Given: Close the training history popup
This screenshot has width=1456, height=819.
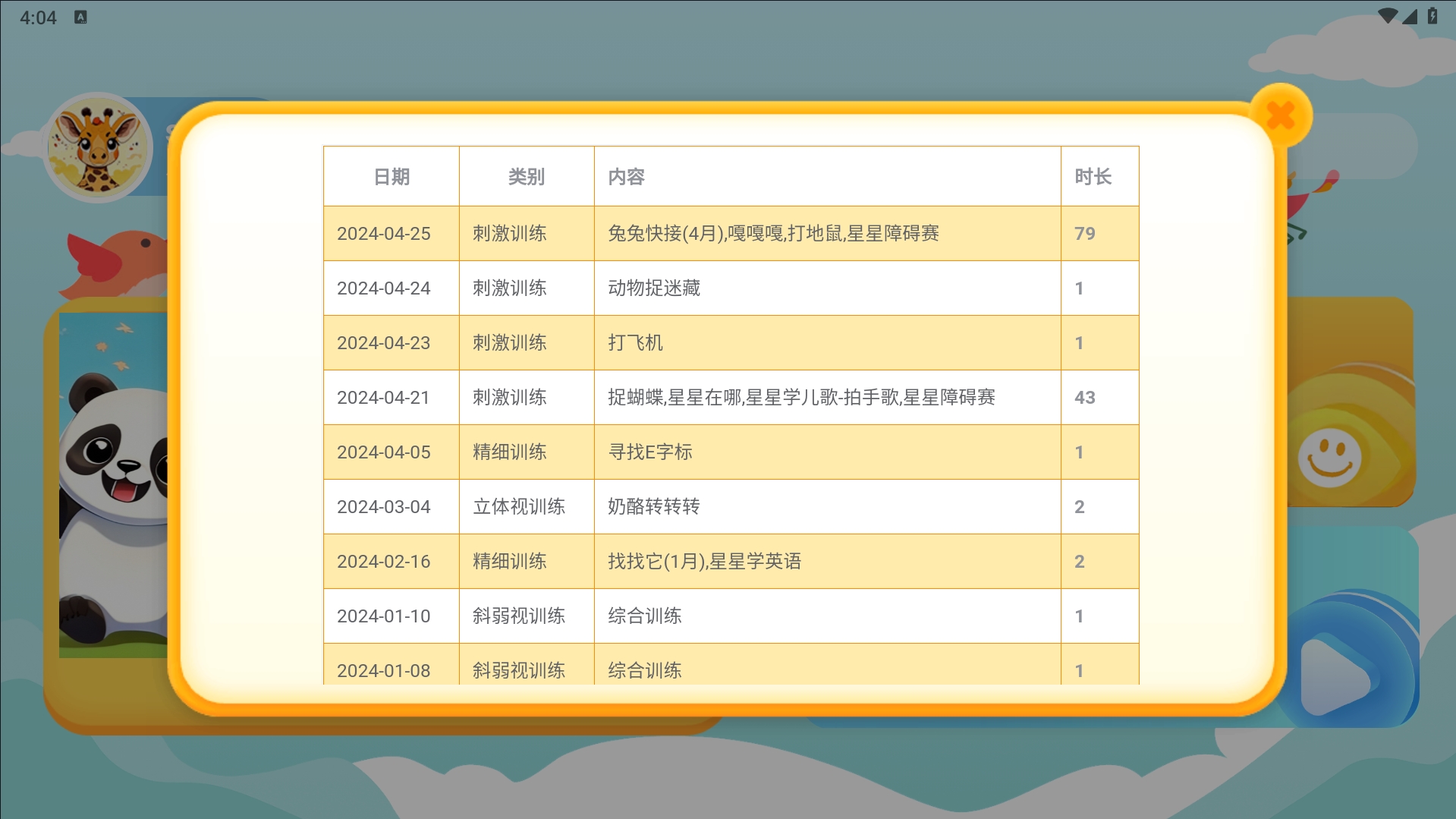Looking at the screenshot, I should click(1281, 116).
